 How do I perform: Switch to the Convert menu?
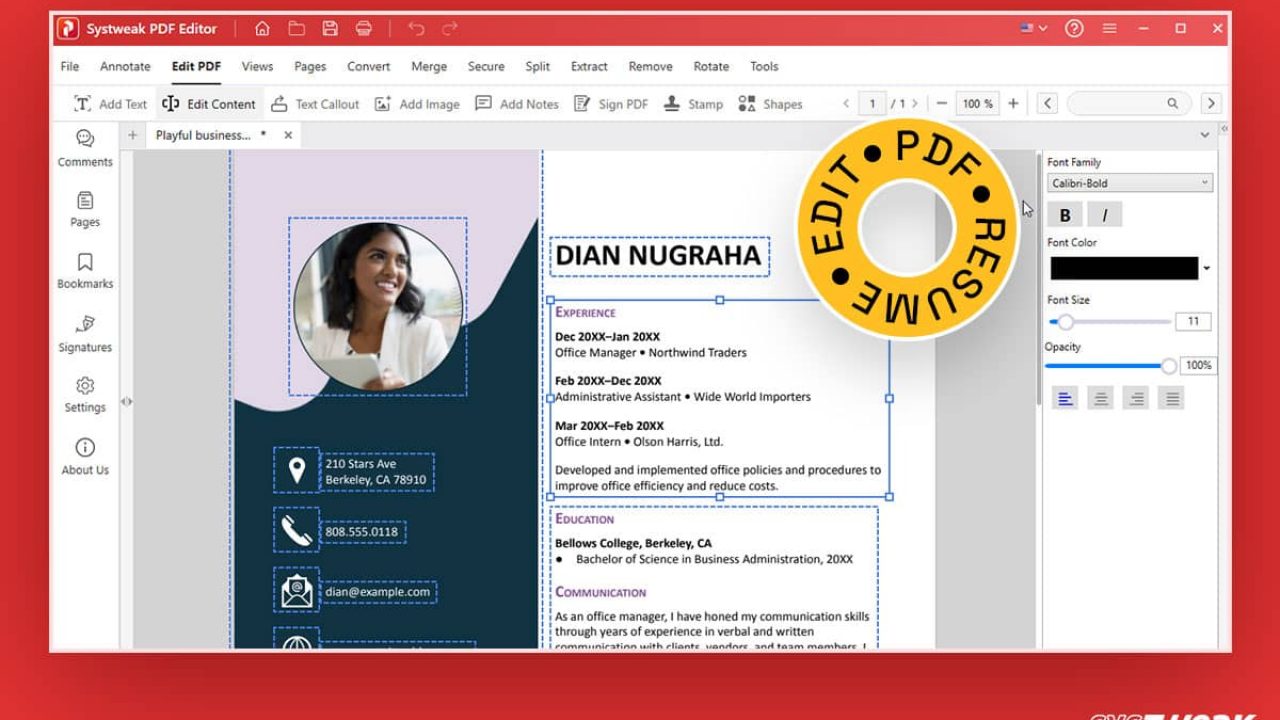tap(368, 67)
